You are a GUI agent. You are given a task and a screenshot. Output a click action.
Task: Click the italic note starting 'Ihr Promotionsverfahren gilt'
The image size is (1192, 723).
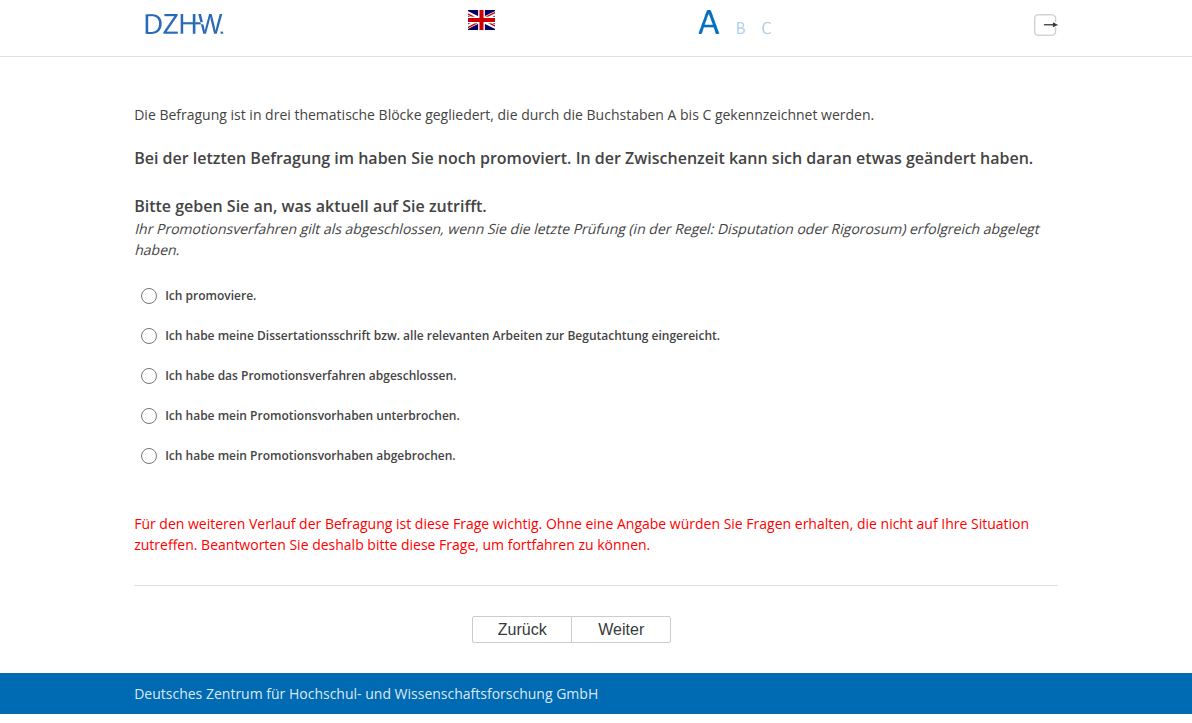tap(587, 239)
